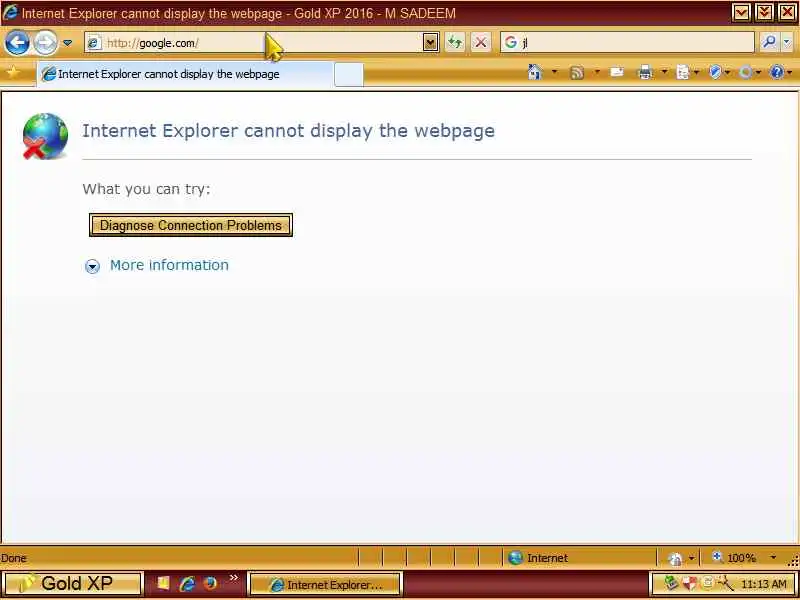Image resolution: width=800 pixels, height=600 pixels.
Task: Click the 'Done' status bar text
Action: (x=13, y=558)
